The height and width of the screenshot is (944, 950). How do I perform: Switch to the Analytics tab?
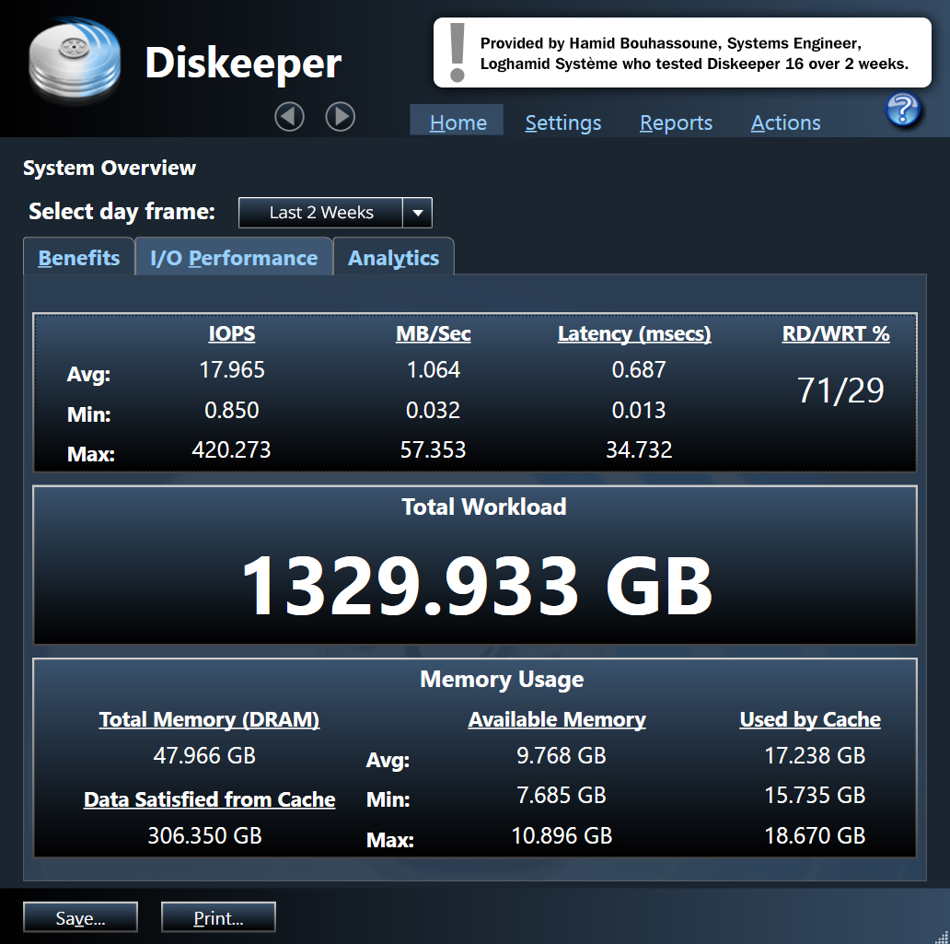pos(393,258)
